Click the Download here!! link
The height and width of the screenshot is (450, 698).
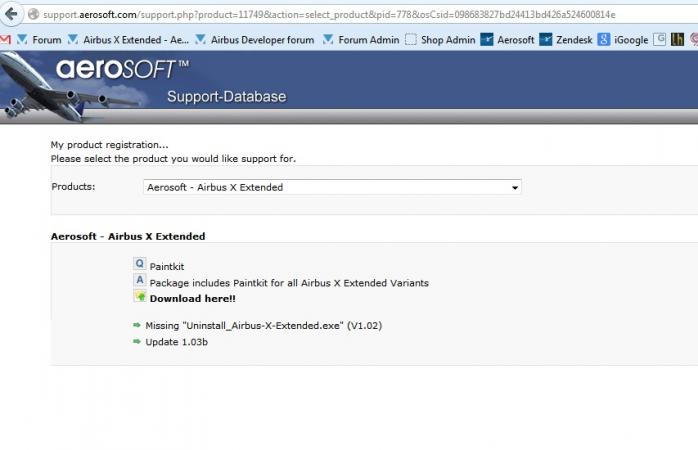pos(193,298)
